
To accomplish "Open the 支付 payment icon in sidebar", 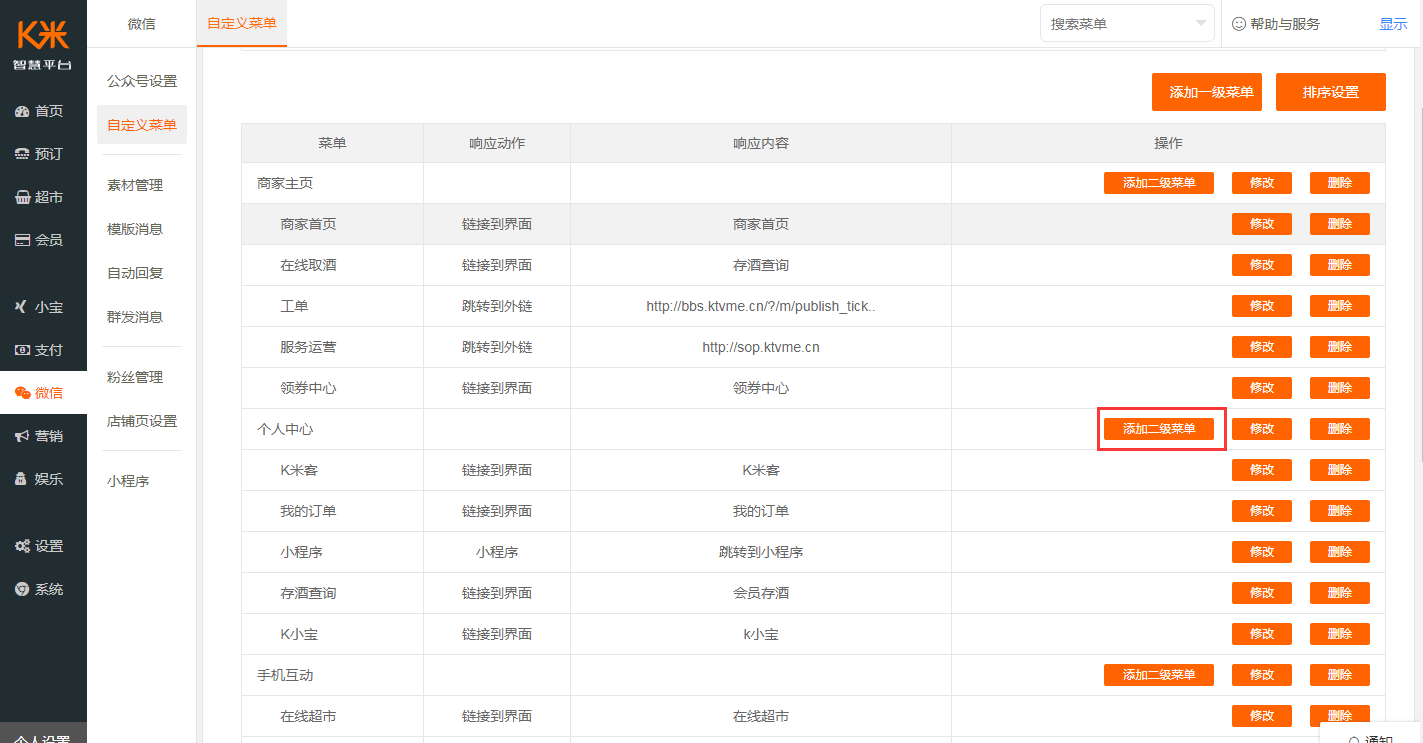I will coord(22,350).
